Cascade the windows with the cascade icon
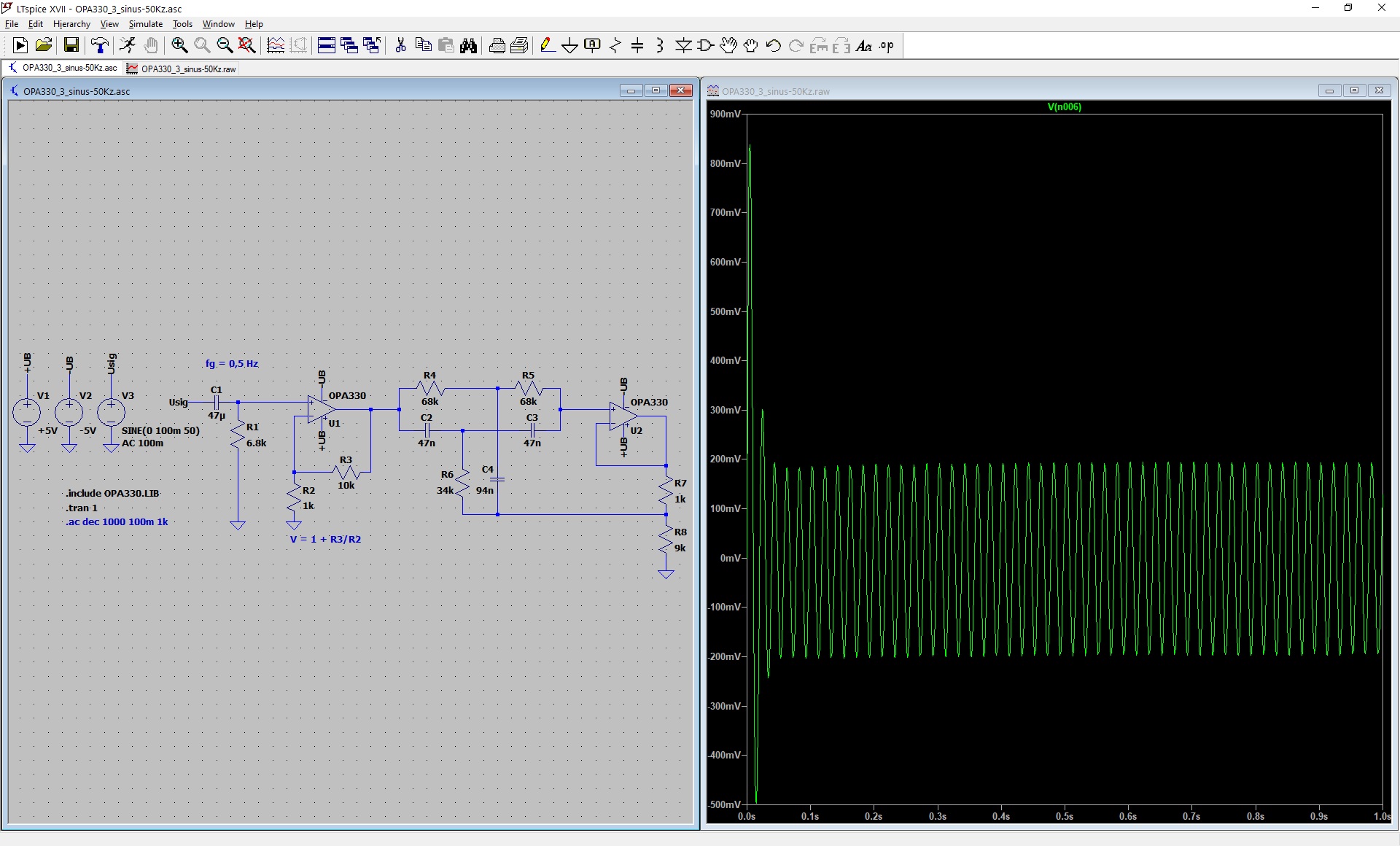 point(349,45)
